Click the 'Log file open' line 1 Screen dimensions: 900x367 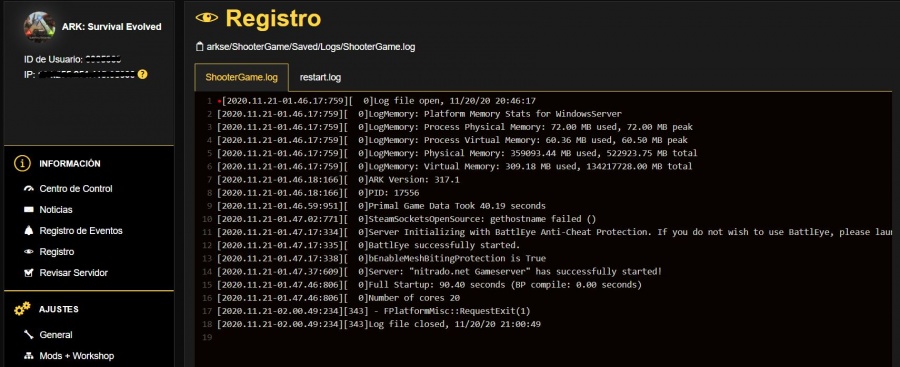[376, 101]
